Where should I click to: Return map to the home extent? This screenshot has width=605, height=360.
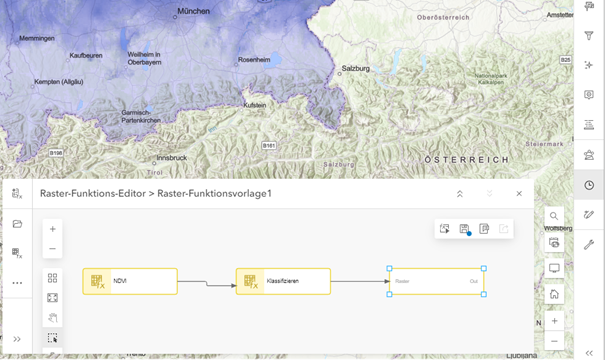pos(554,294)
